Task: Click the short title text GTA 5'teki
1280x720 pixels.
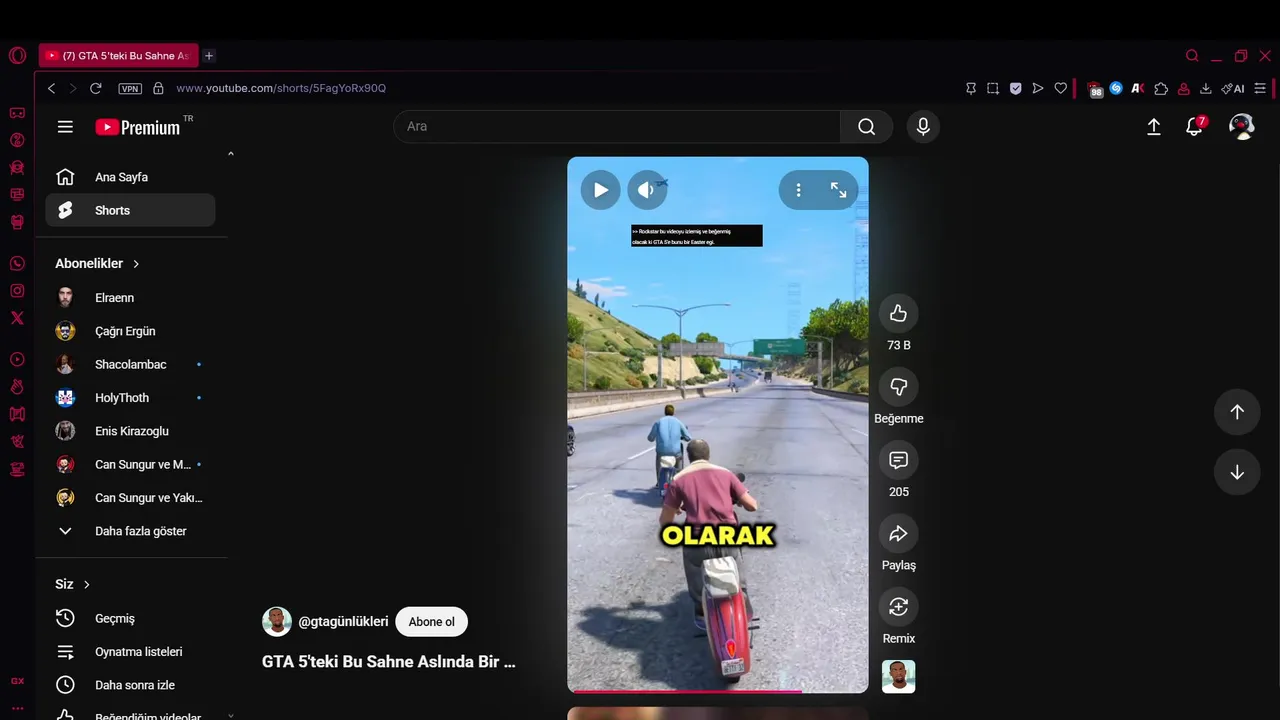Action: [x=389, y=662]
